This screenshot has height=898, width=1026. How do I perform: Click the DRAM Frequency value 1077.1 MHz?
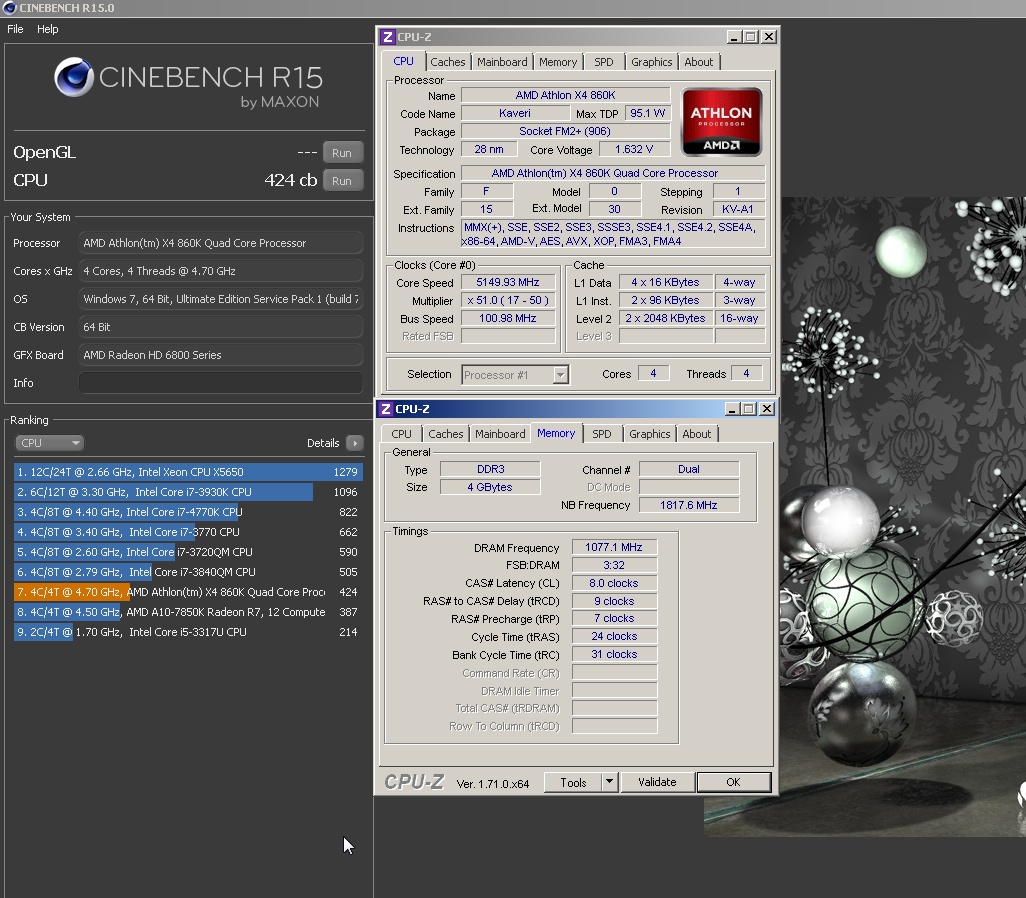click(x=614, y=547)
